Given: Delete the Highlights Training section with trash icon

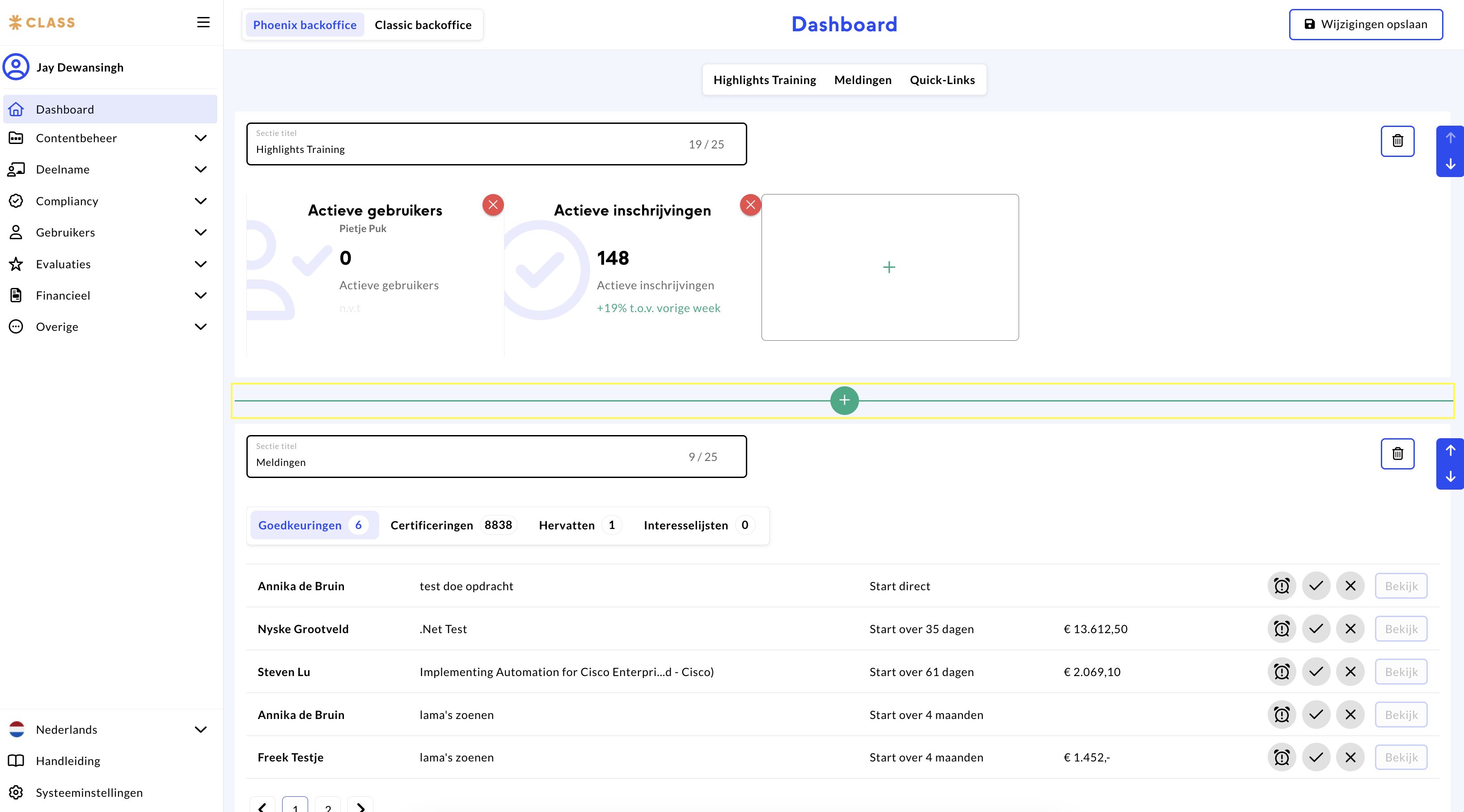Looking at the screenshot, I should [1397, 140].
